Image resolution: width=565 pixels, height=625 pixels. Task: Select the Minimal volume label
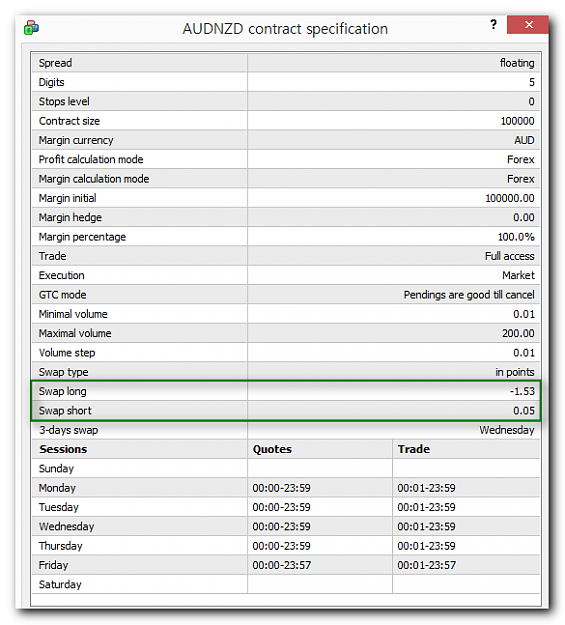[73, 314]
